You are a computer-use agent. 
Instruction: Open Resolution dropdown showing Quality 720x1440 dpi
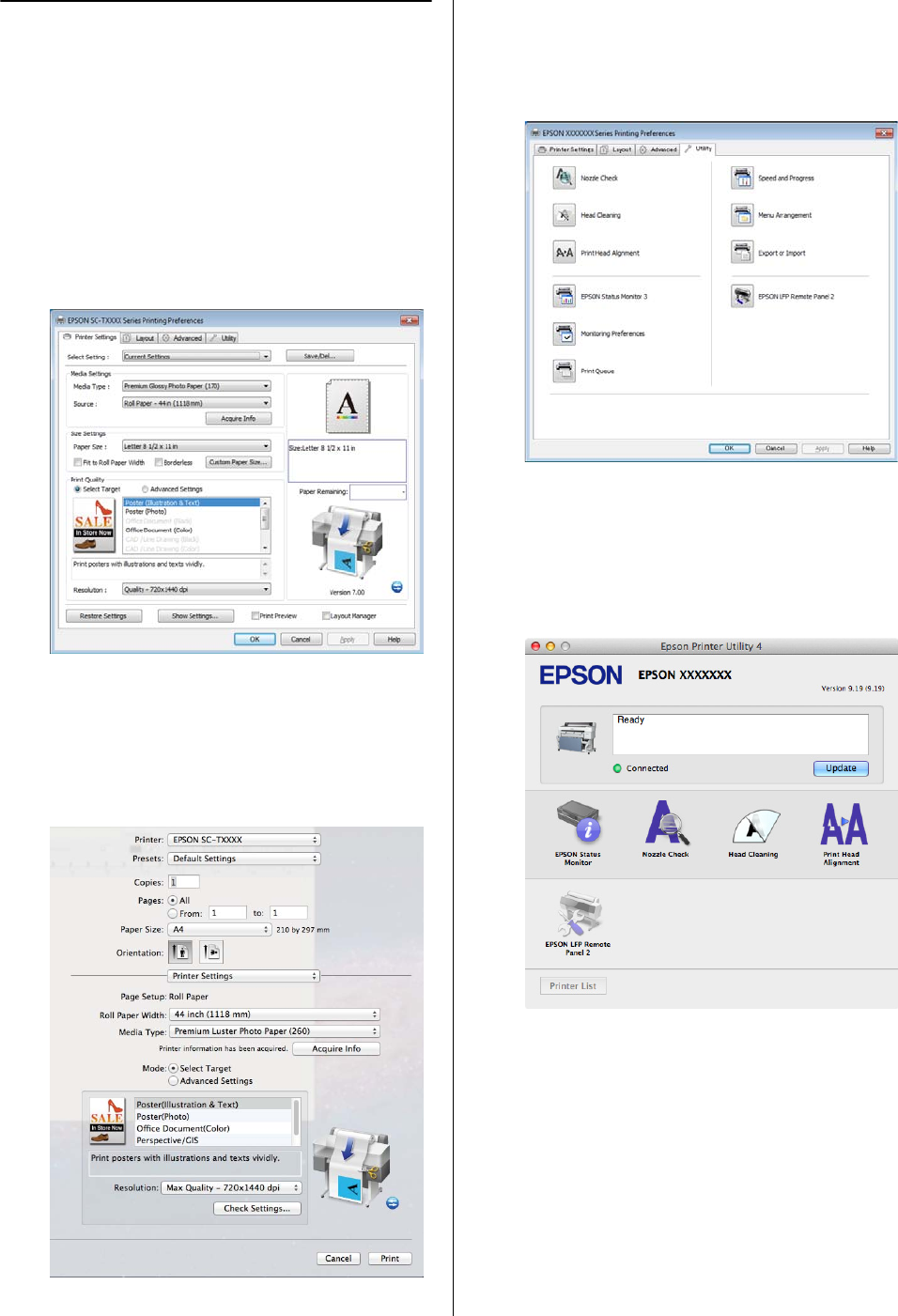196,590
